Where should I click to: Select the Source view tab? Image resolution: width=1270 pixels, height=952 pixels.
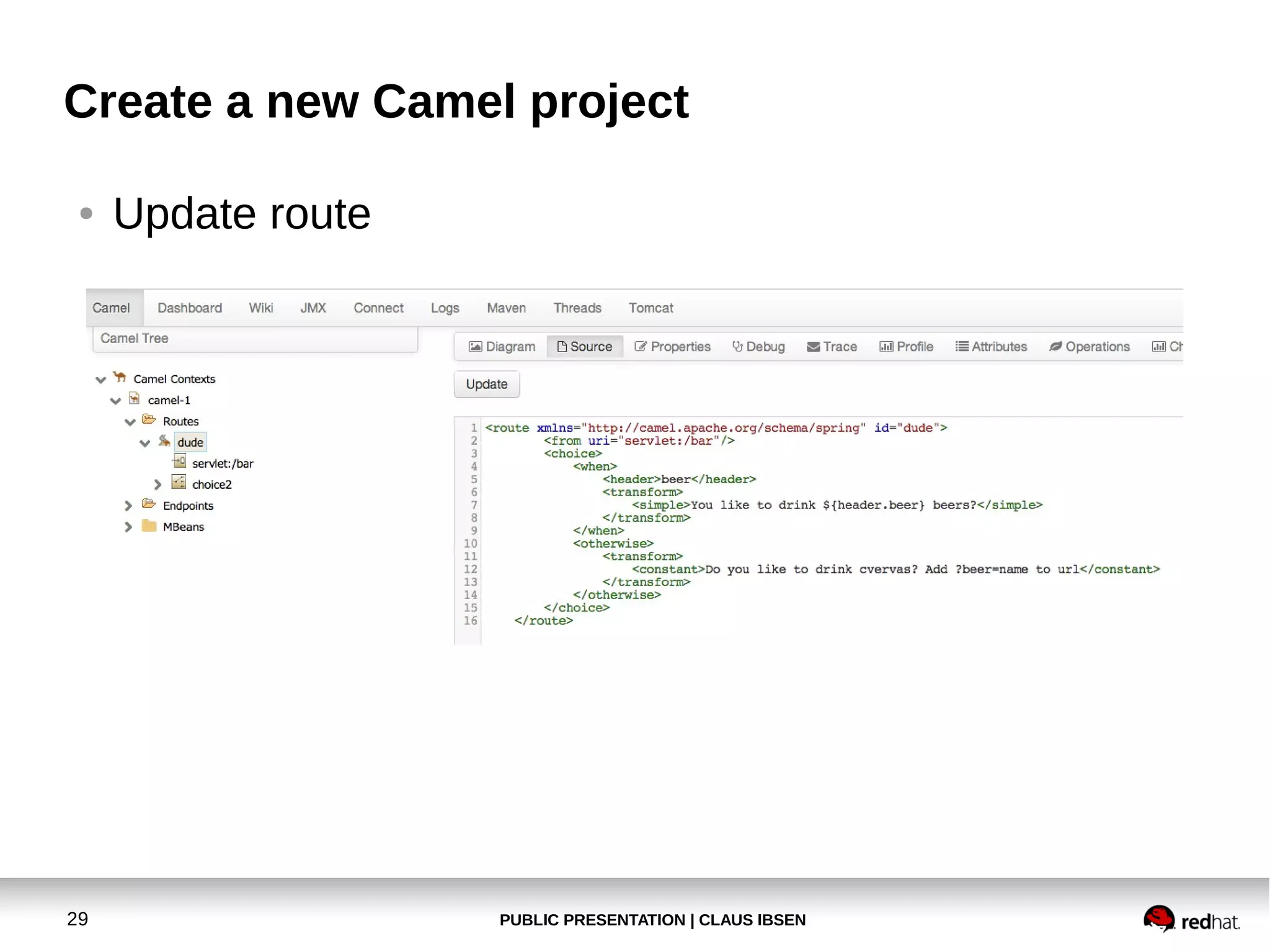click(x=585, y=347)
